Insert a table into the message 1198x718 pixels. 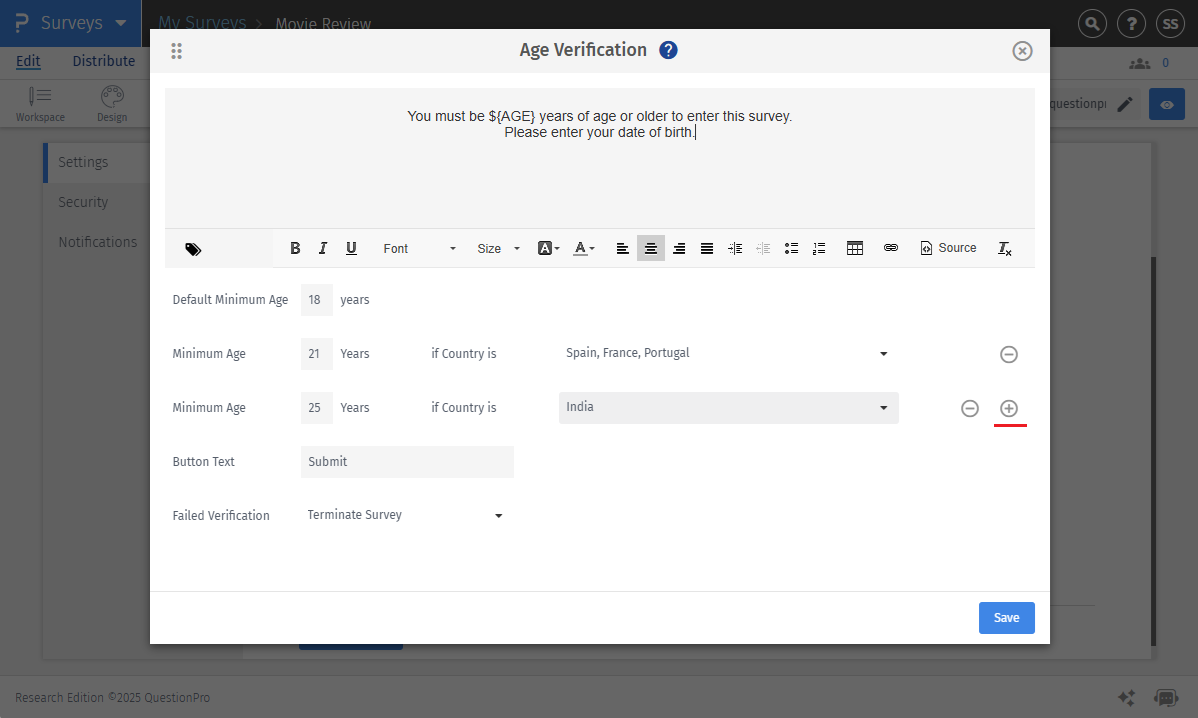click(855, 247)
